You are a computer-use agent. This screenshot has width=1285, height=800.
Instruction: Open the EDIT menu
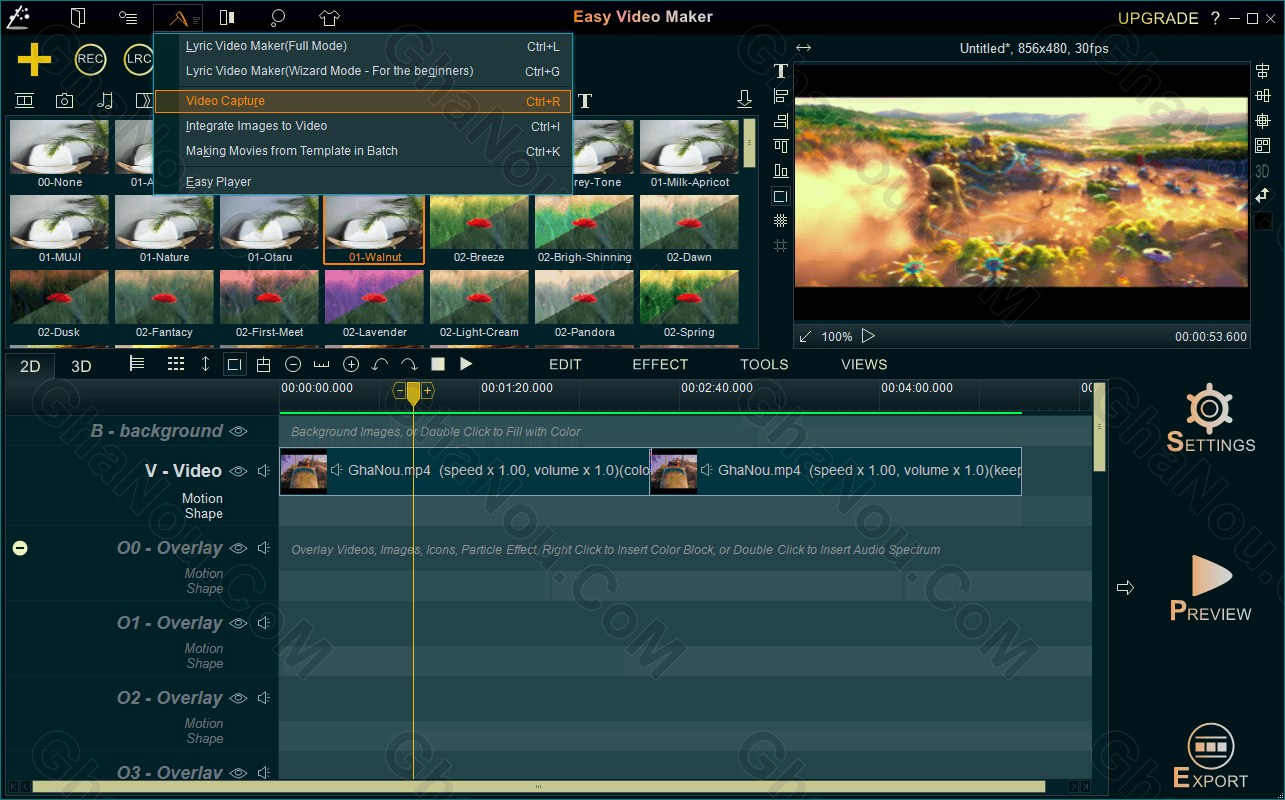point(565,364)
